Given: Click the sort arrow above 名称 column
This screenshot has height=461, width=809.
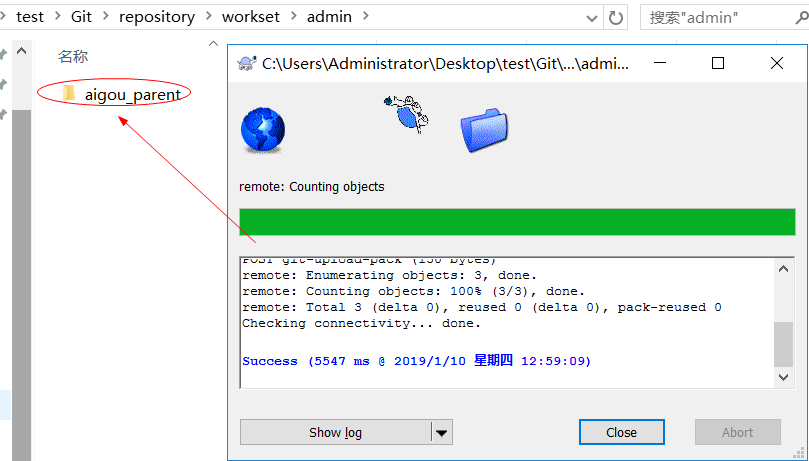Looking at the screenshot, I should (213, 44).
